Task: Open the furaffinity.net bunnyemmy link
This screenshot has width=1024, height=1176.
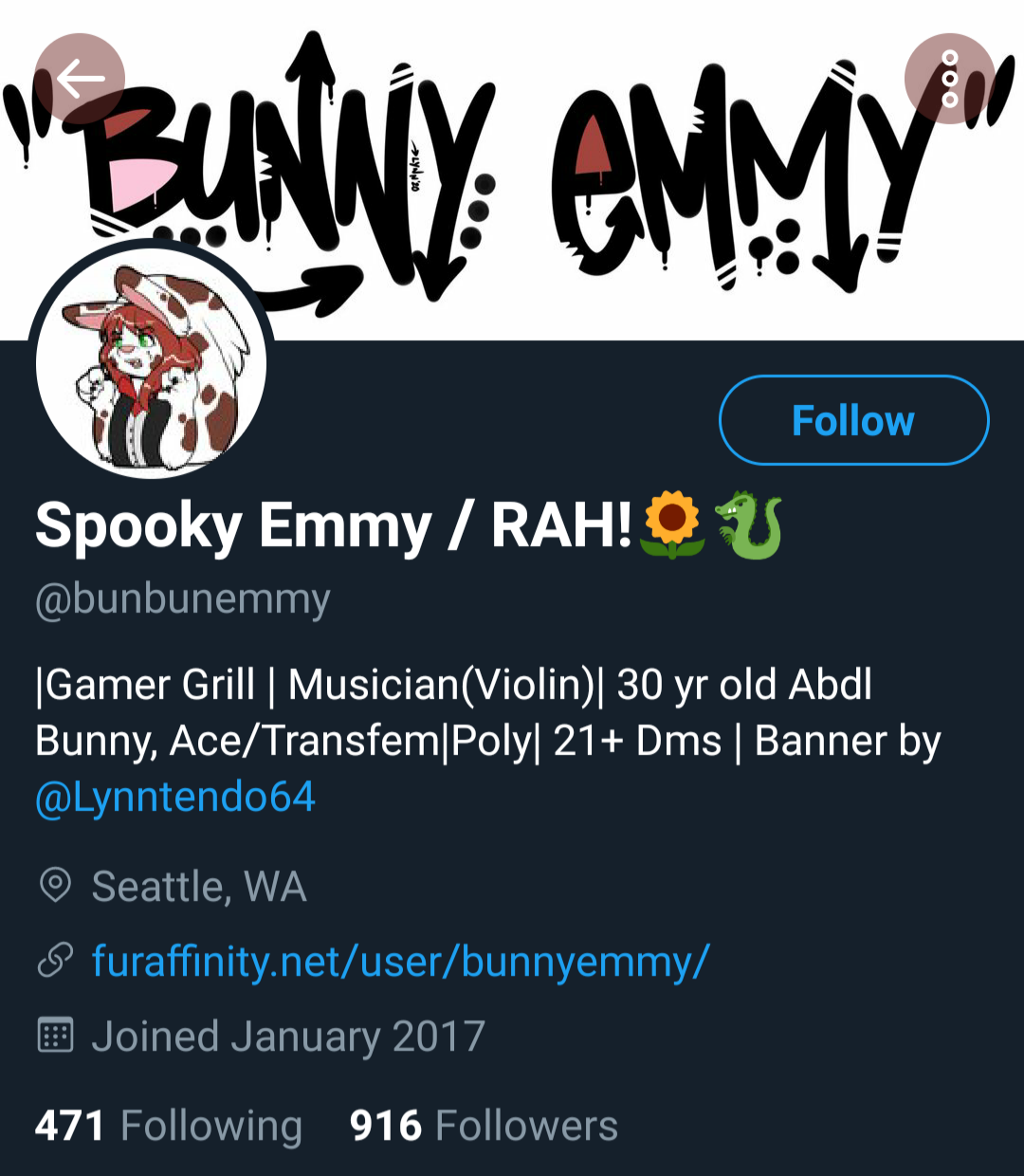Action: click(400, 962)
